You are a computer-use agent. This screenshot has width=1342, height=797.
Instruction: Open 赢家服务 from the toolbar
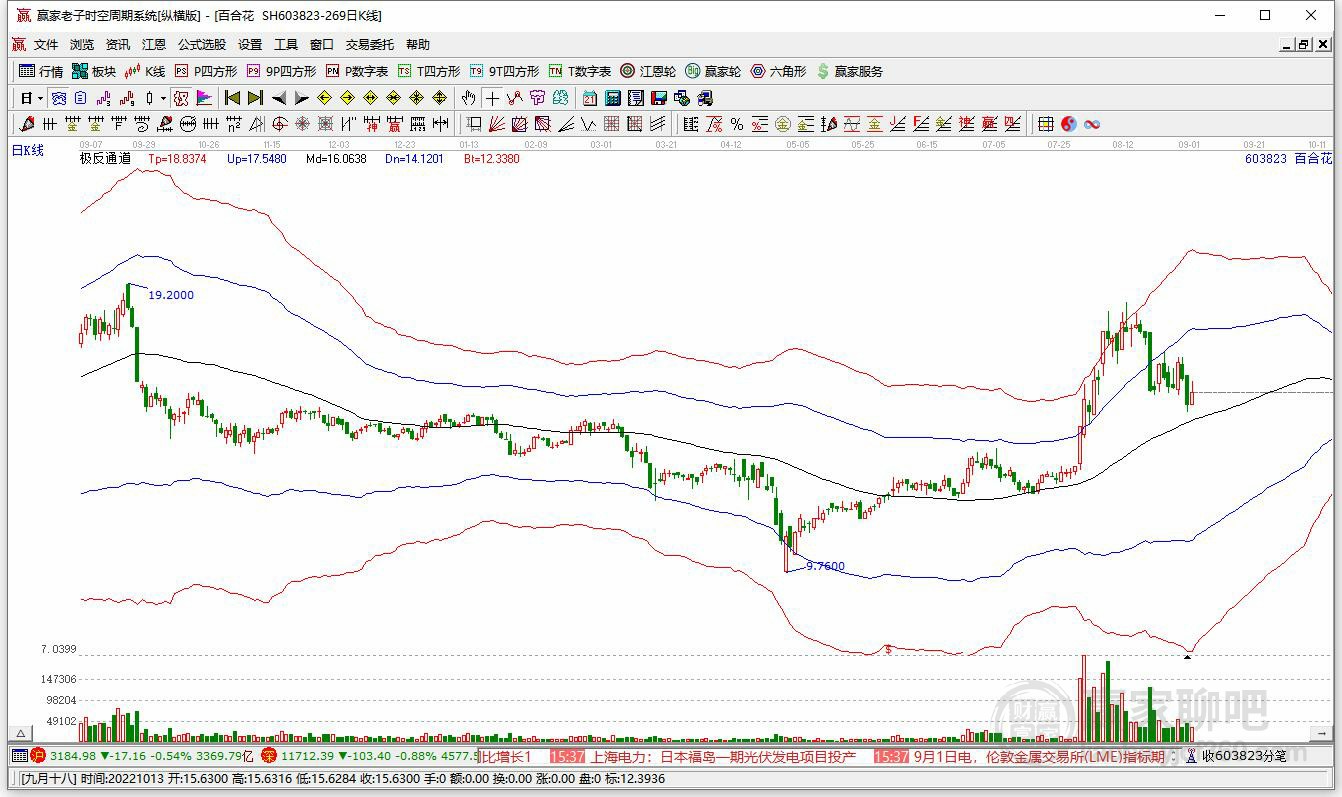coord(850,71)
